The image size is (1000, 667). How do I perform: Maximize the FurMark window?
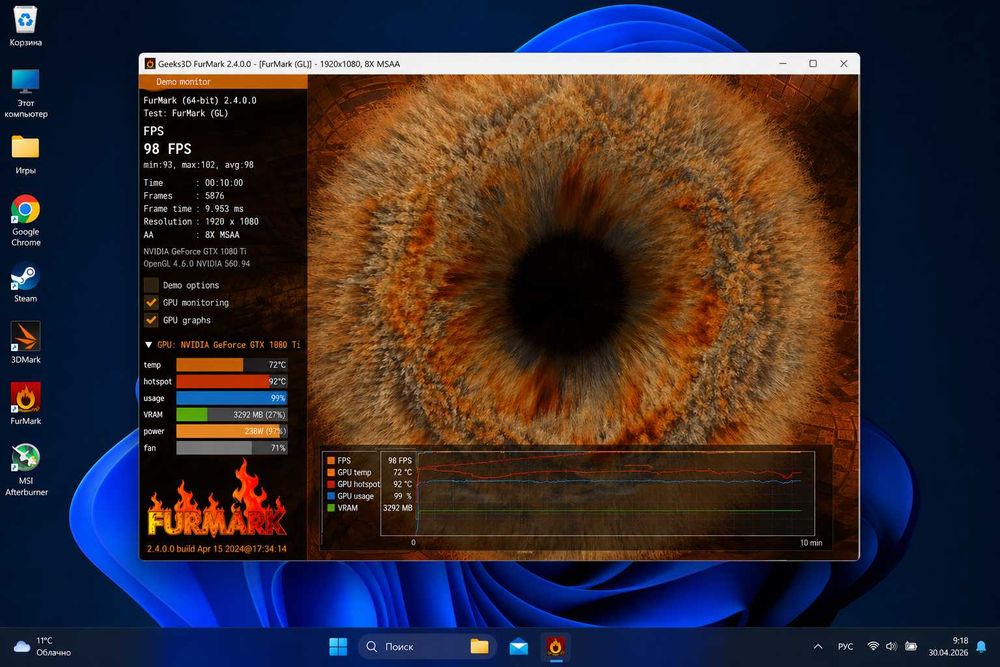[x=813, y=64]
